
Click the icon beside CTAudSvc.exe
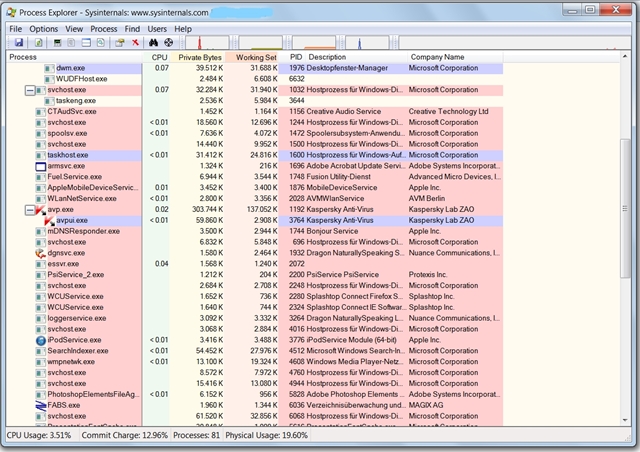point(40,112)
